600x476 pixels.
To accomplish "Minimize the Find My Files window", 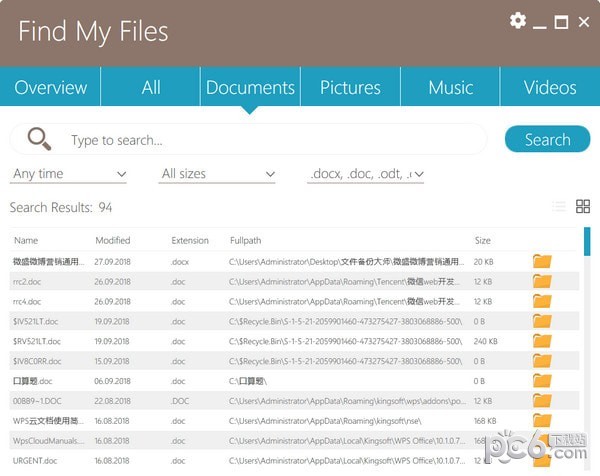I will pos(540,26).
